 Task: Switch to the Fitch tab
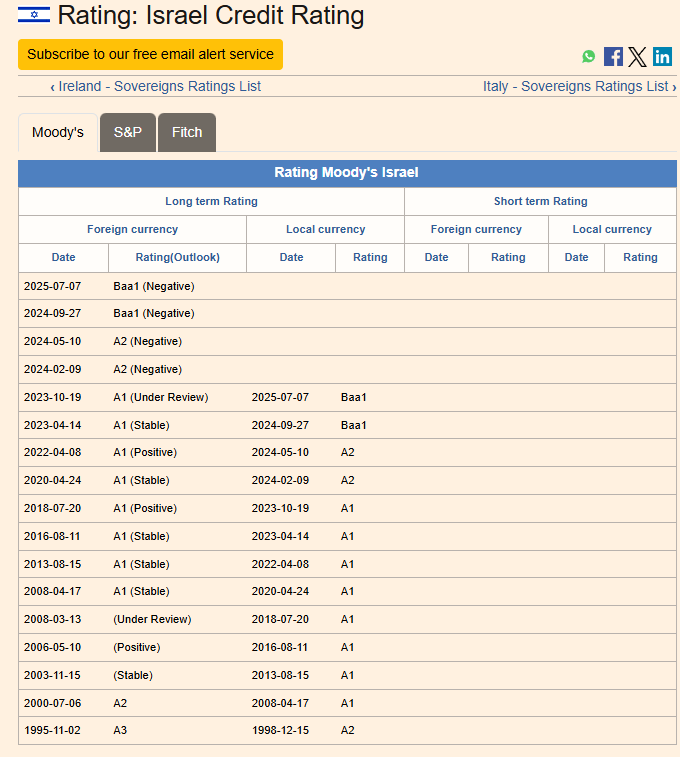[x=187, y=132]
